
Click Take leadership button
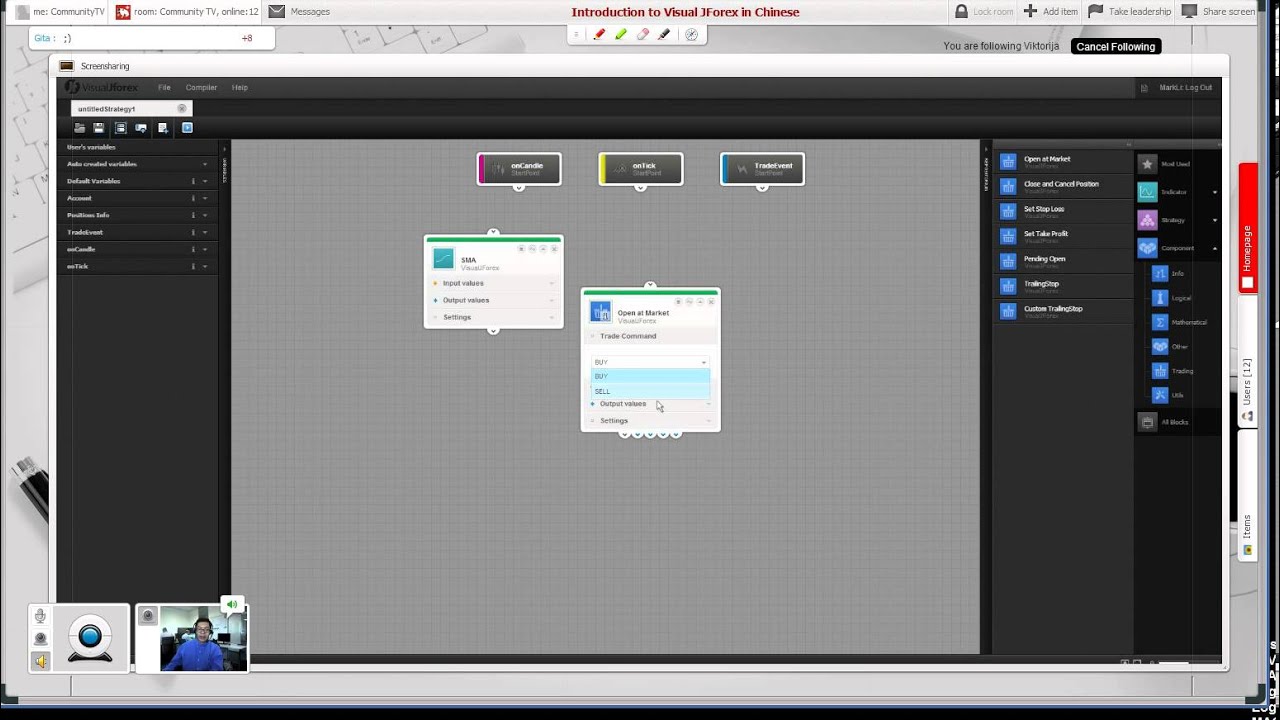[x=1129, y=12]
